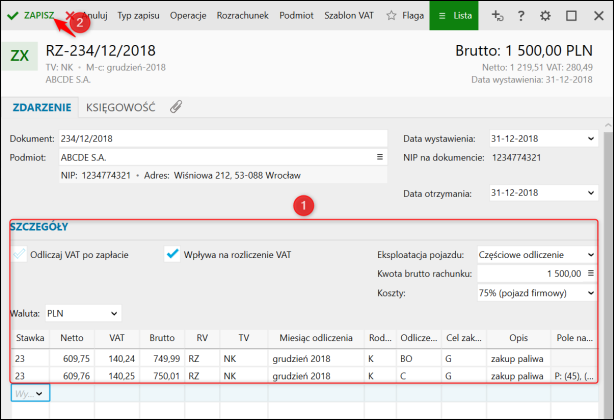Select Odliczenie cell BO
Image resolution: width=614 pixels, height=420 pixels.
coord(419,359)
